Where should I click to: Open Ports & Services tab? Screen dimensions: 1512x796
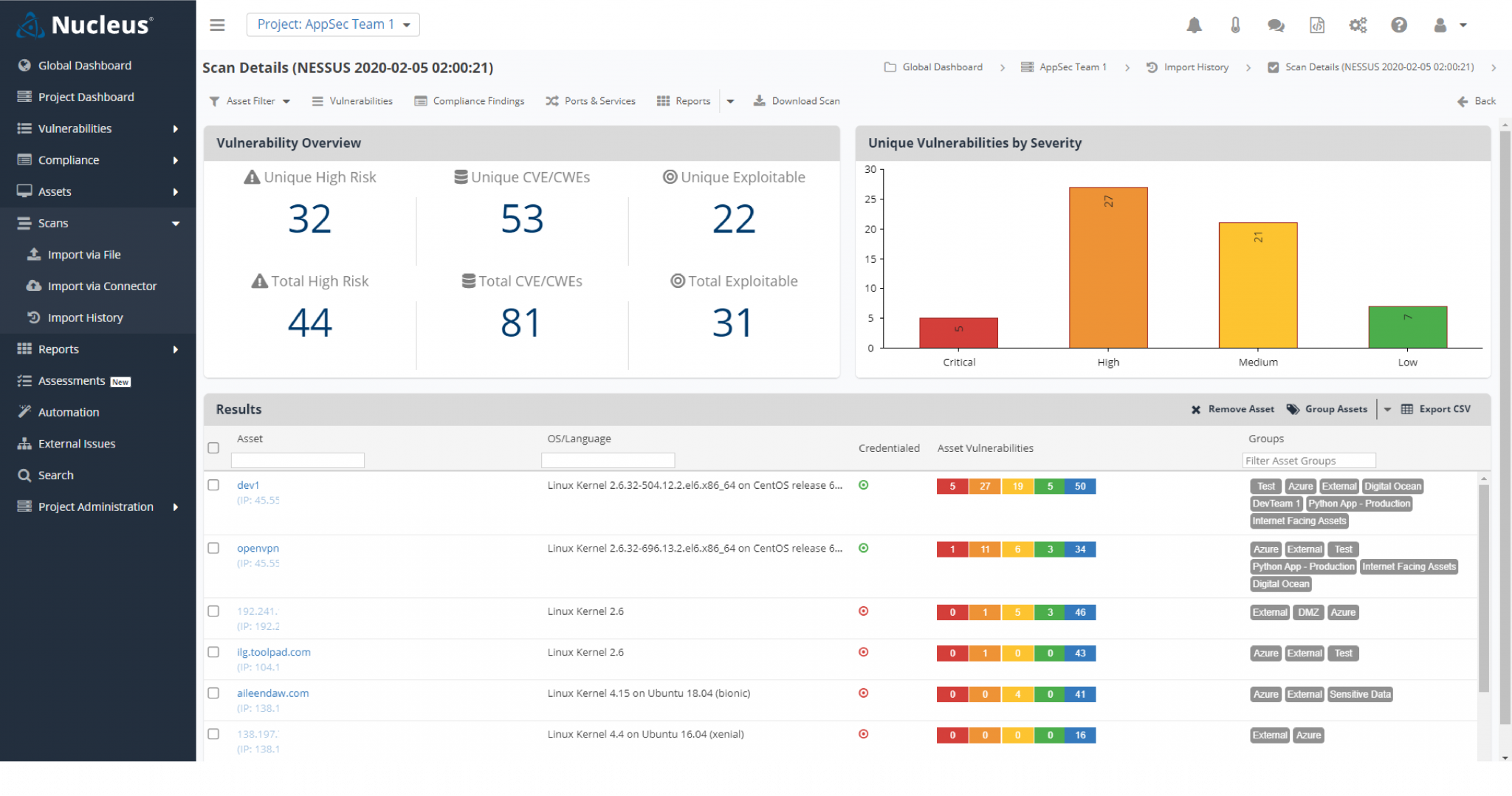pyautogui.click(x=591, y=101)
